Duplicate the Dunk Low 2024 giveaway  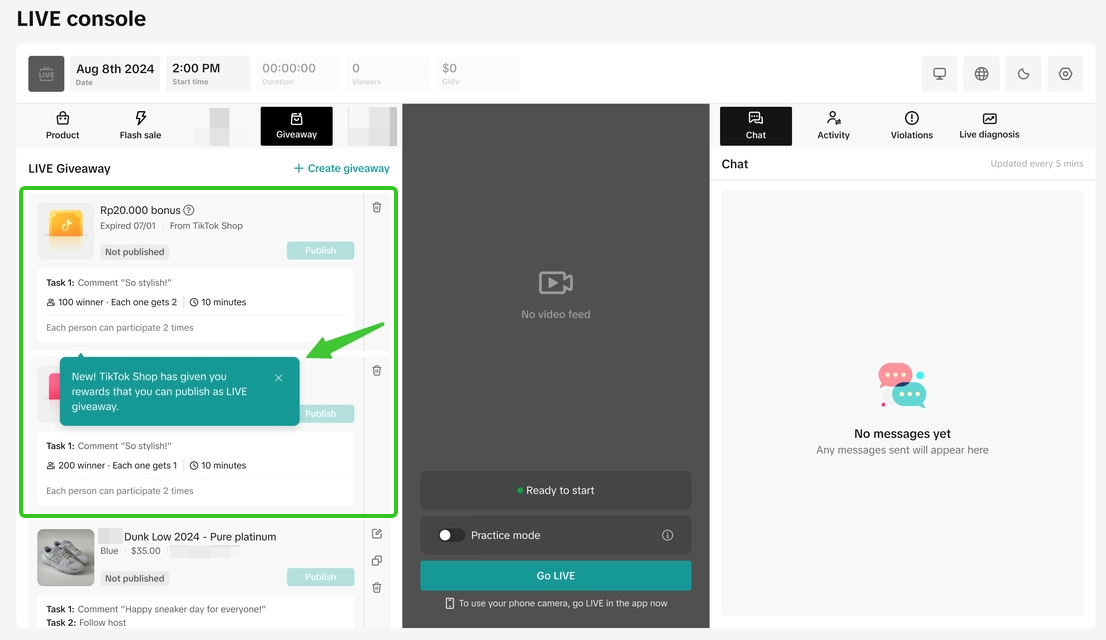[x=377, y=561]
